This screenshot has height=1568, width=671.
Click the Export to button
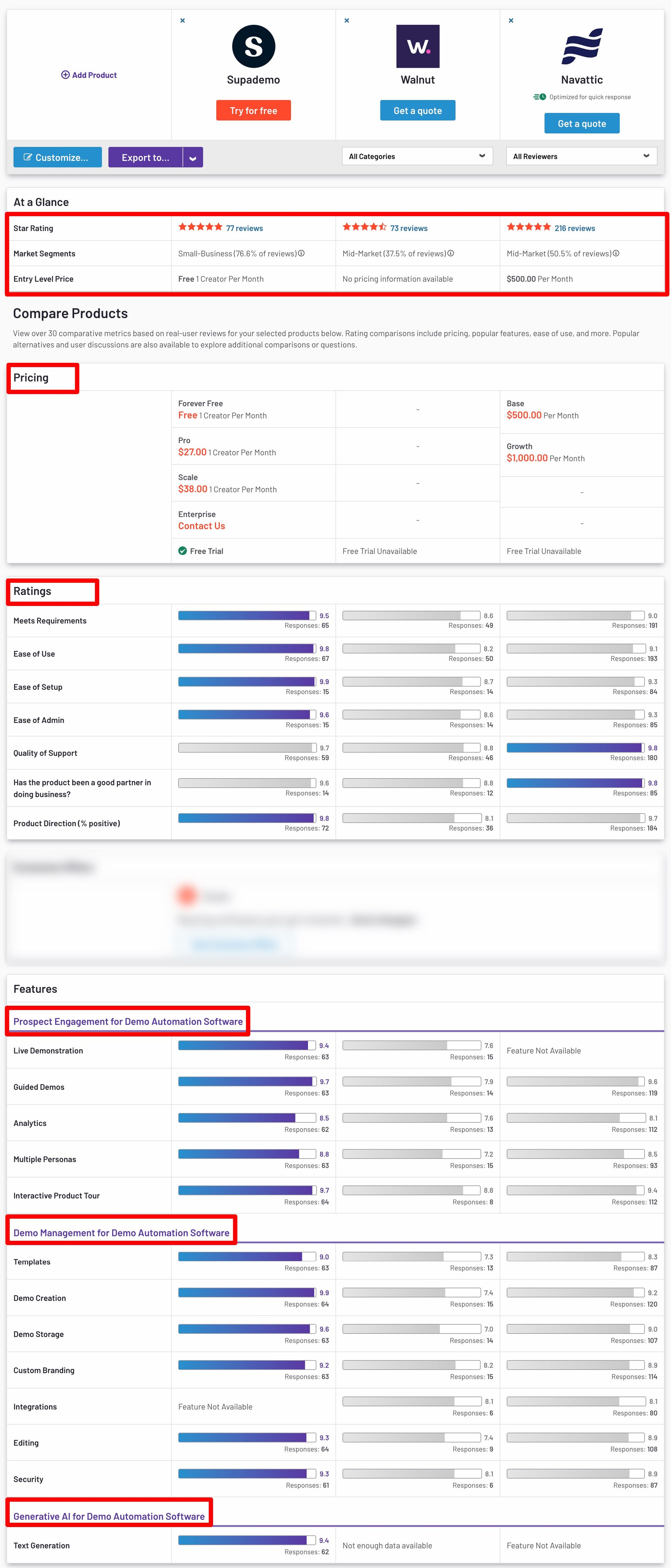pyautogui.click(x=146, y=158)
